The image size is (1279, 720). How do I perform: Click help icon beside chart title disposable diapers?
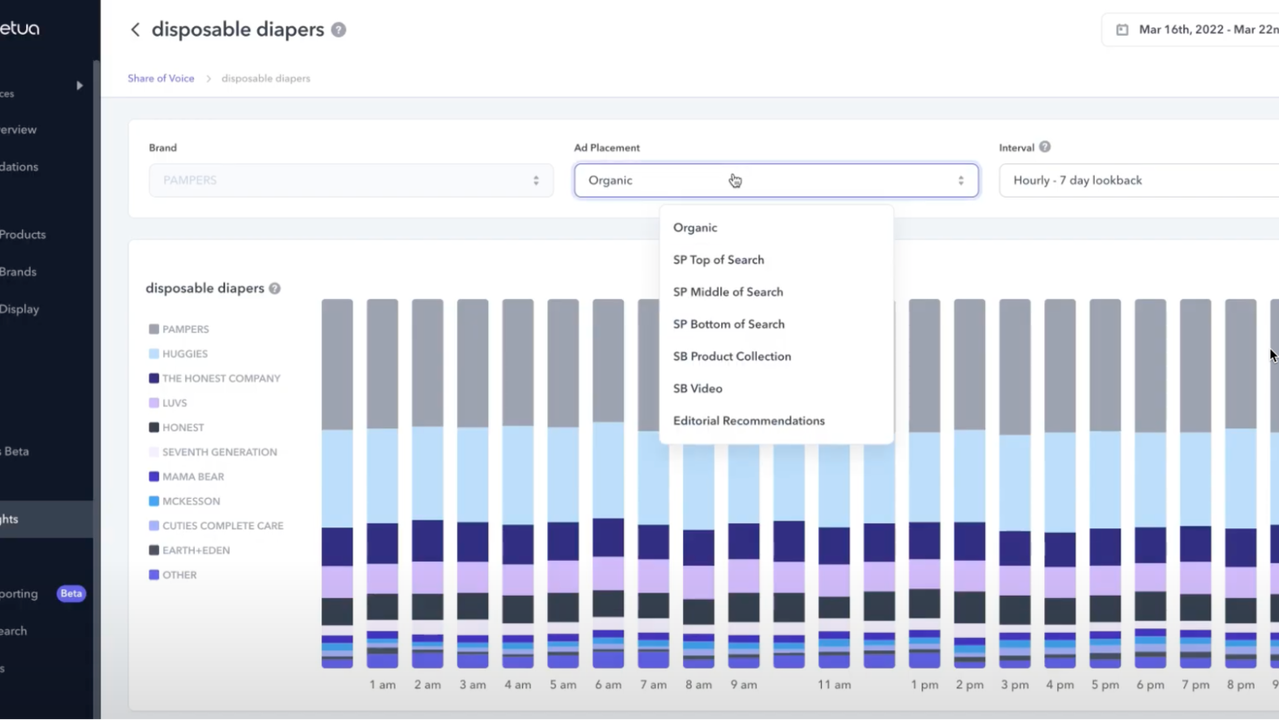pyautogui.click(x=275, y=289)
